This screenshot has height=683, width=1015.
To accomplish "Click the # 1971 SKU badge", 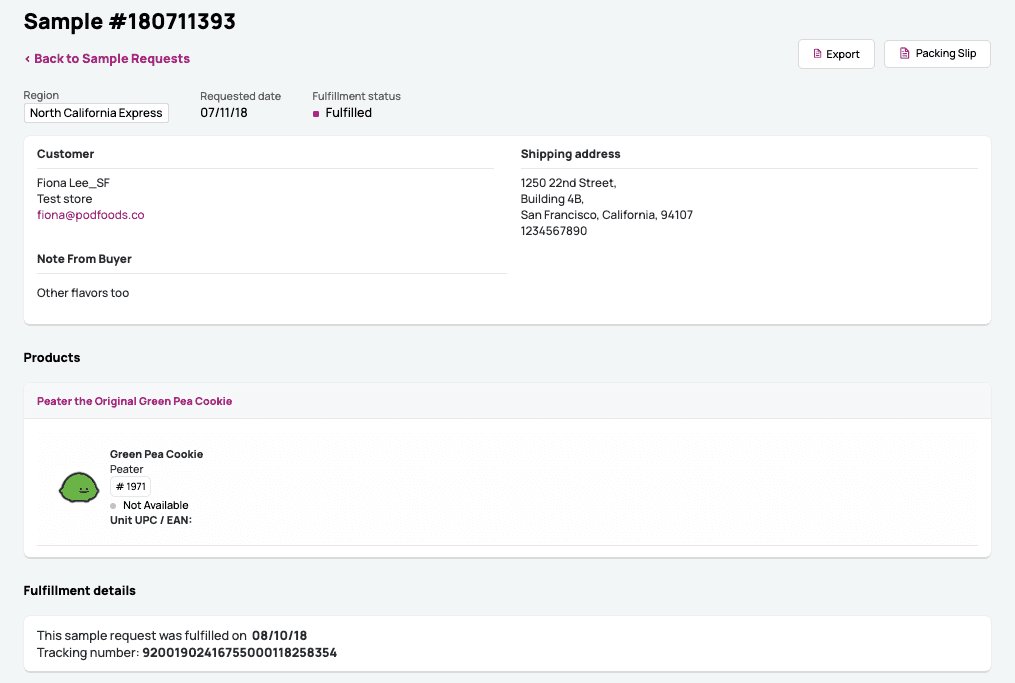I will coord(130,487).
